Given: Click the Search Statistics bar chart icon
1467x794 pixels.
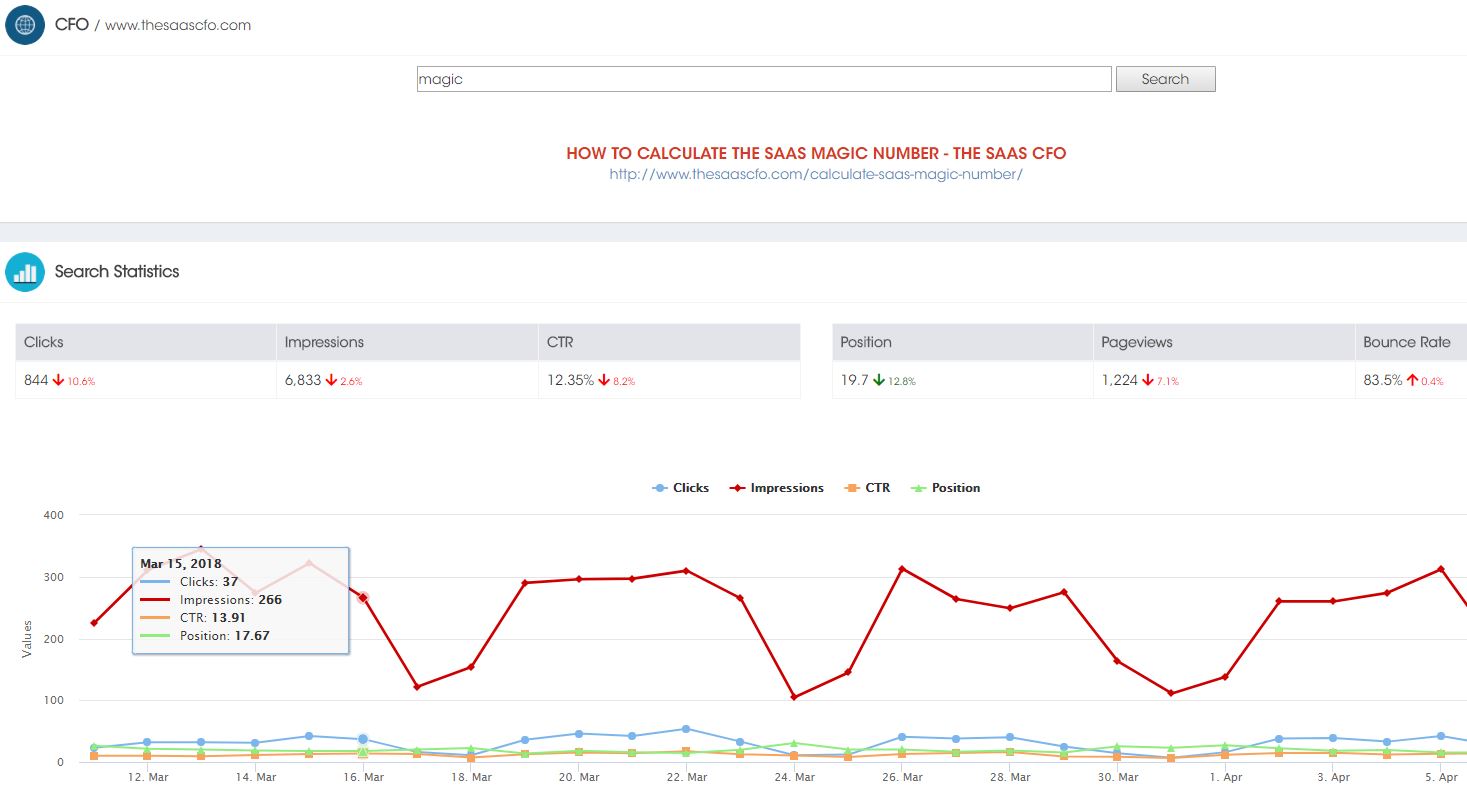Looking at the screenshot, I should click(25, 271).
